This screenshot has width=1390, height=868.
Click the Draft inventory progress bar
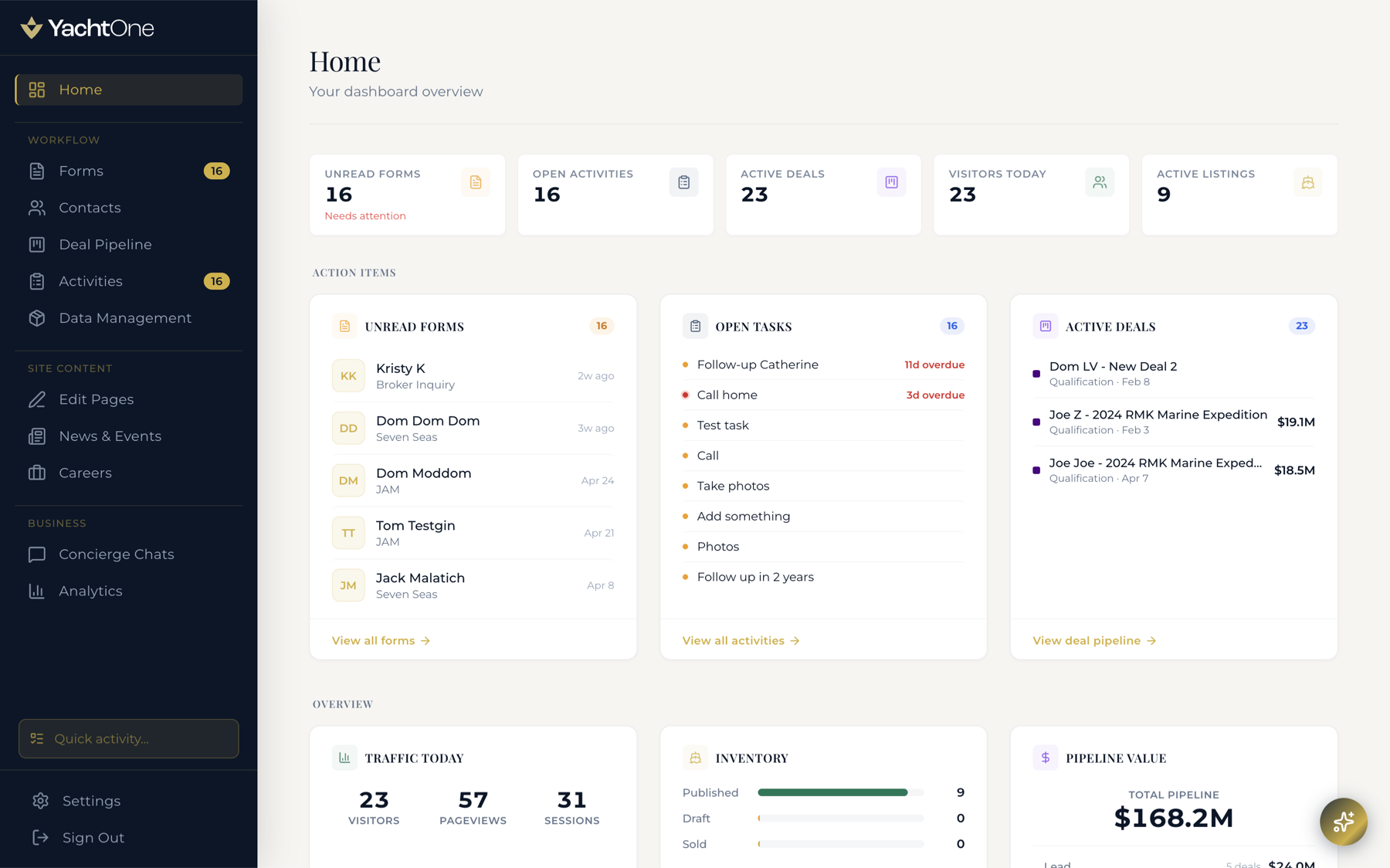841,818
